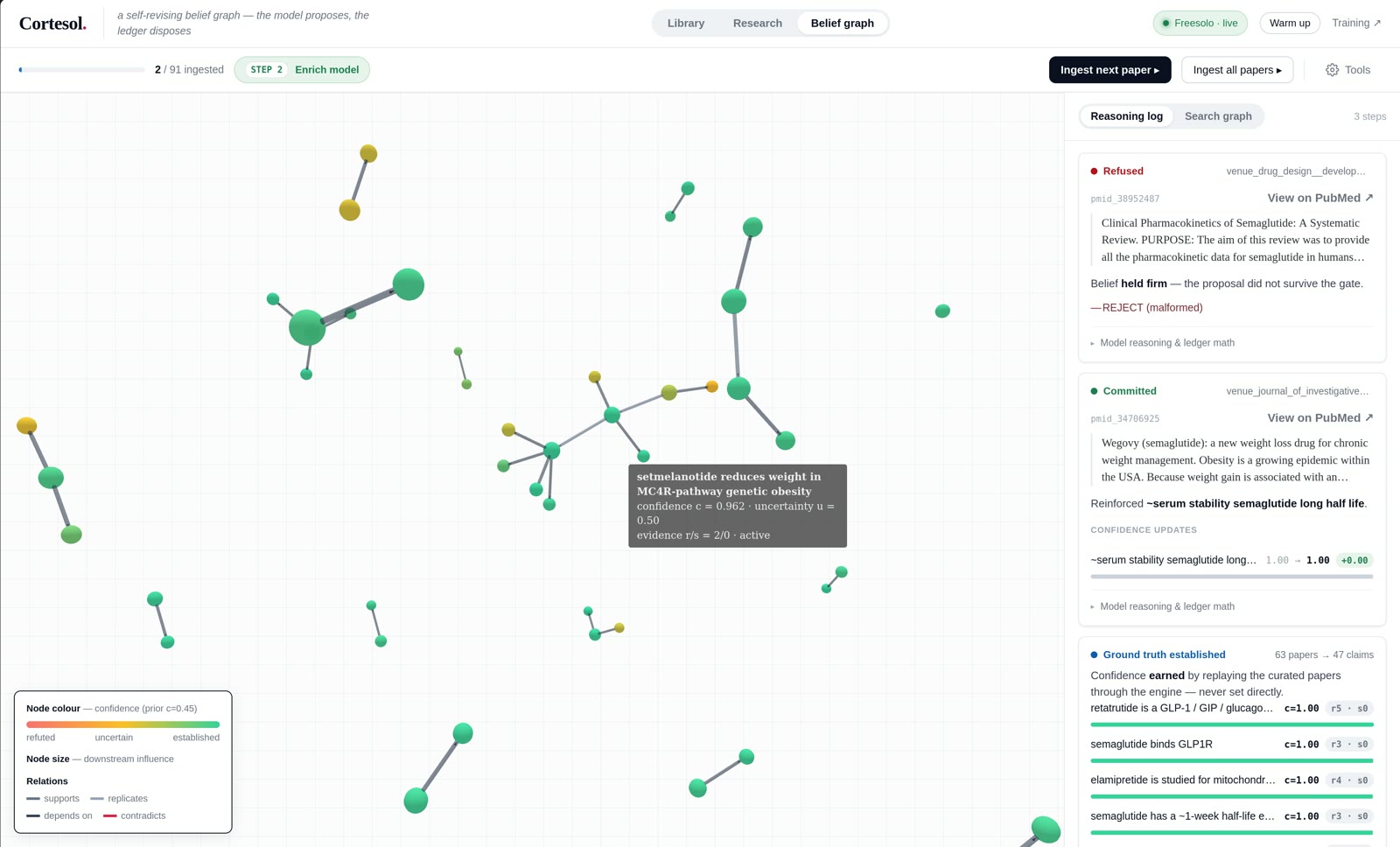Click the replicates relation legend entry
Viewport: 1400px width, 847px height.
click(119, 798)
